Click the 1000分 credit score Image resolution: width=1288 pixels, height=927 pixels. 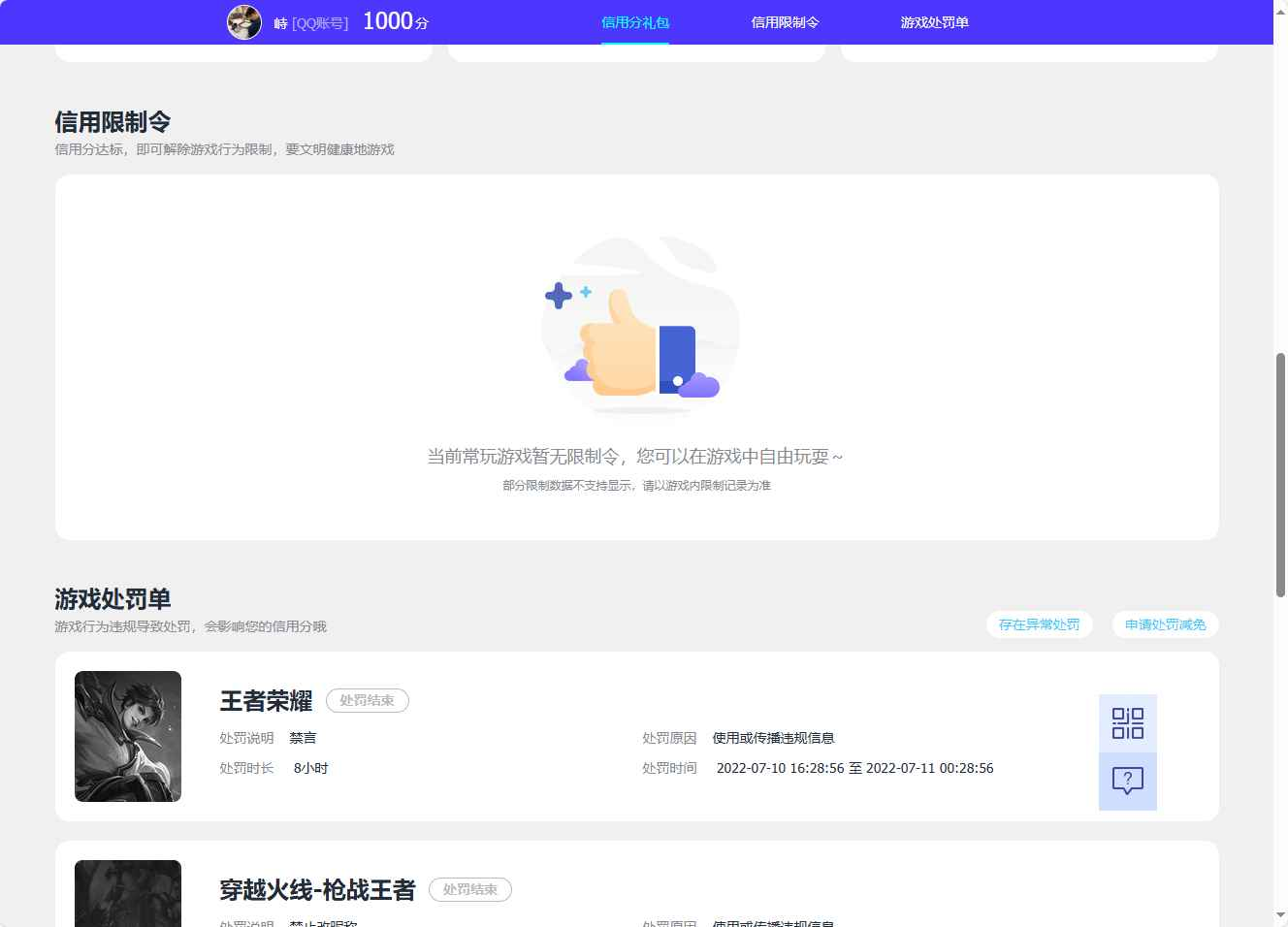396,21
